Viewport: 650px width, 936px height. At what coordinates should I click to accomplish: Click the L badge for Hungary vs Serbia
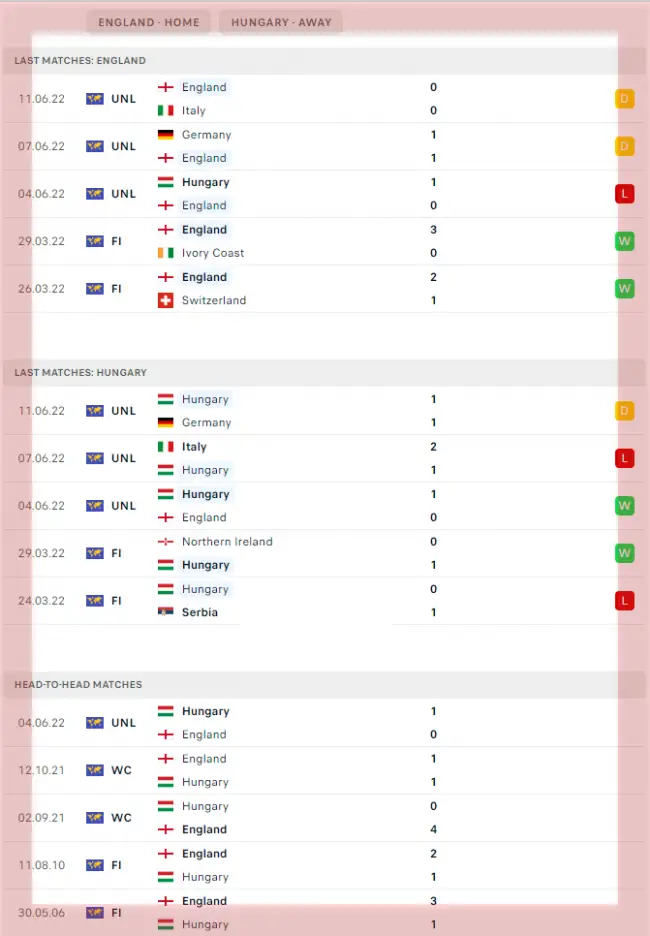(x=625, y=601)
